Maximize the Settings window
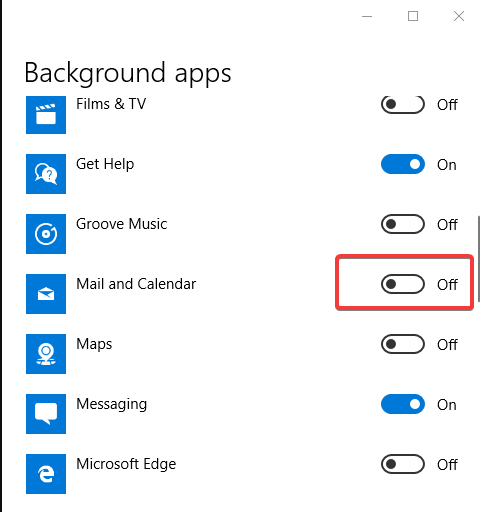This screenshot has height=512, width=482. (x=413, y=16)
